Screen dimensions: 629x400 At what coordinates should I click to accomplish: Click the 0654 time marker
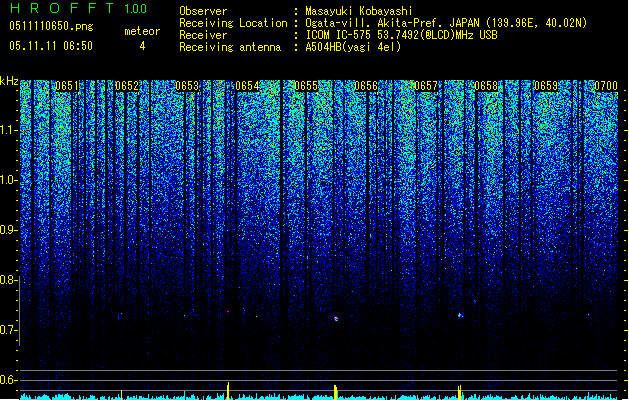point(247,86)
